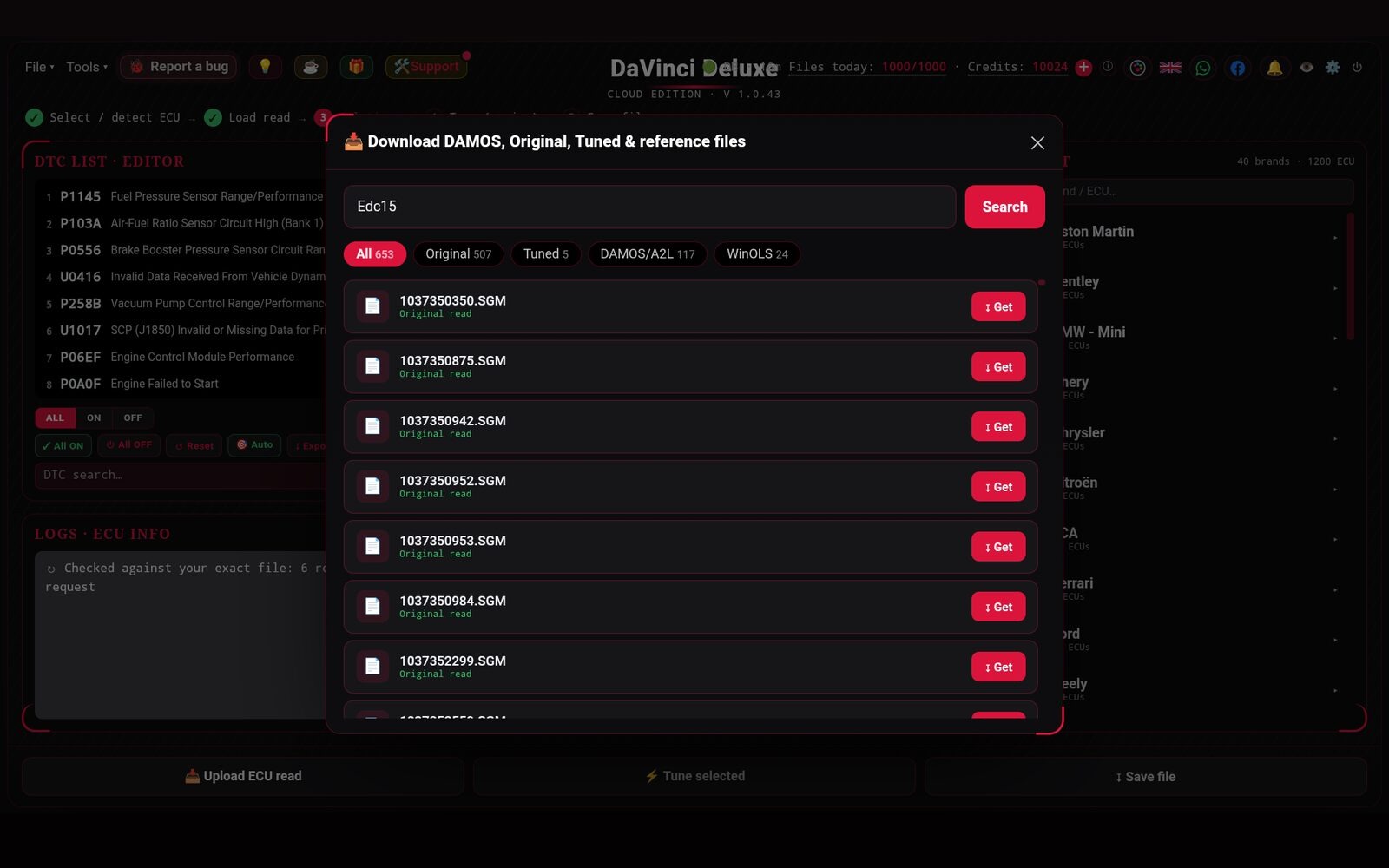
Task: Click the notification bell icon
Action: tap(1274, 67)
